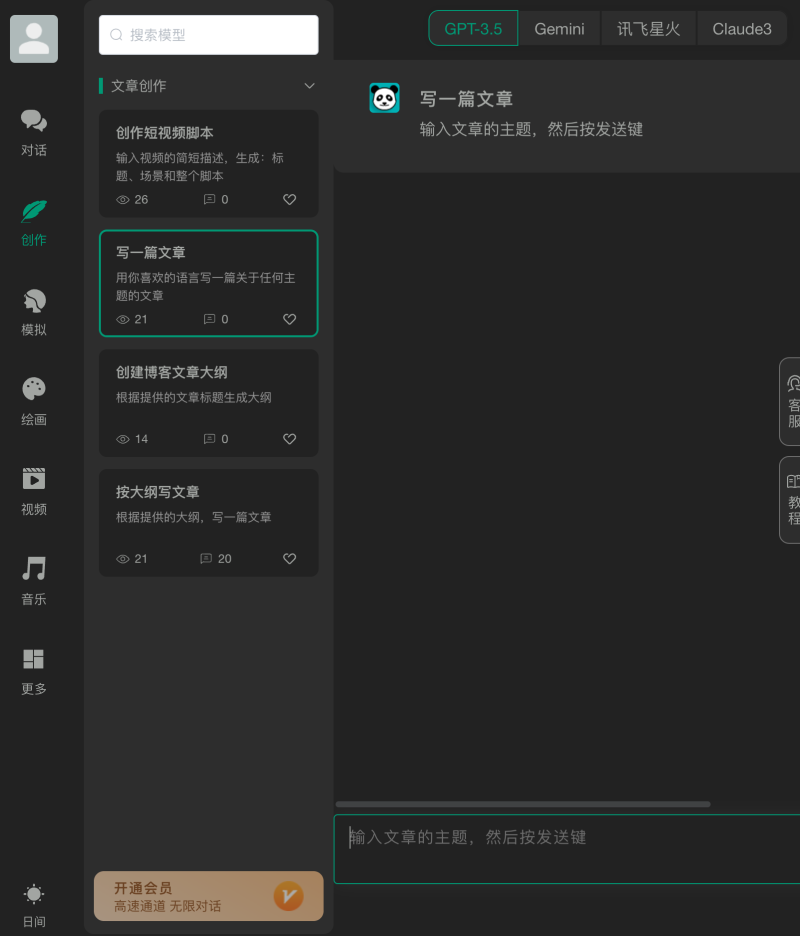800x936 pixels.
Task: Open the 绘画 palette section
Action: tap(34, 402)
